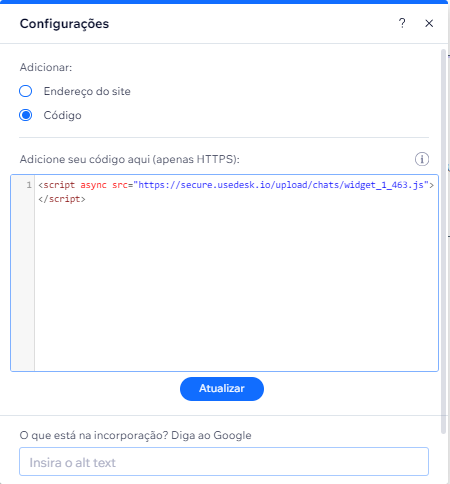
Task: Click the Endereço do site label text
Action: tap(87, 91)
